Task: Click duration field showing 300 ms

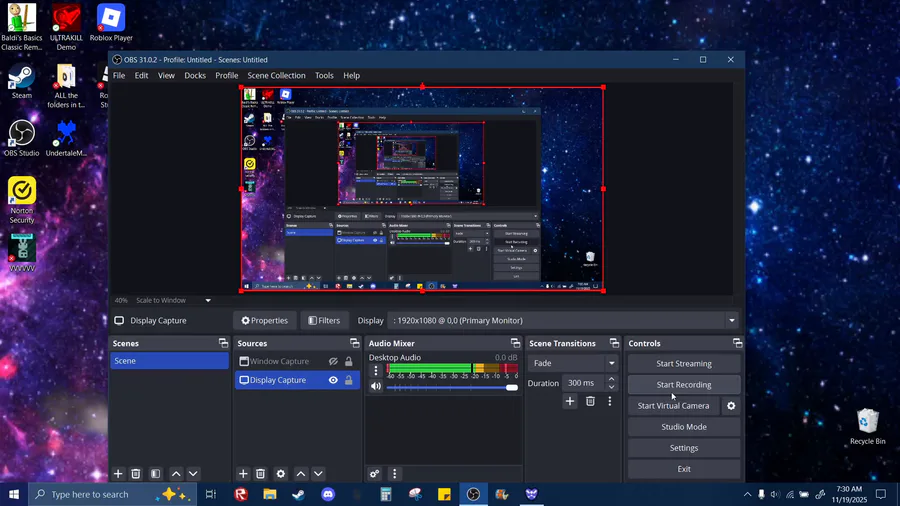Action: point(581,383)
